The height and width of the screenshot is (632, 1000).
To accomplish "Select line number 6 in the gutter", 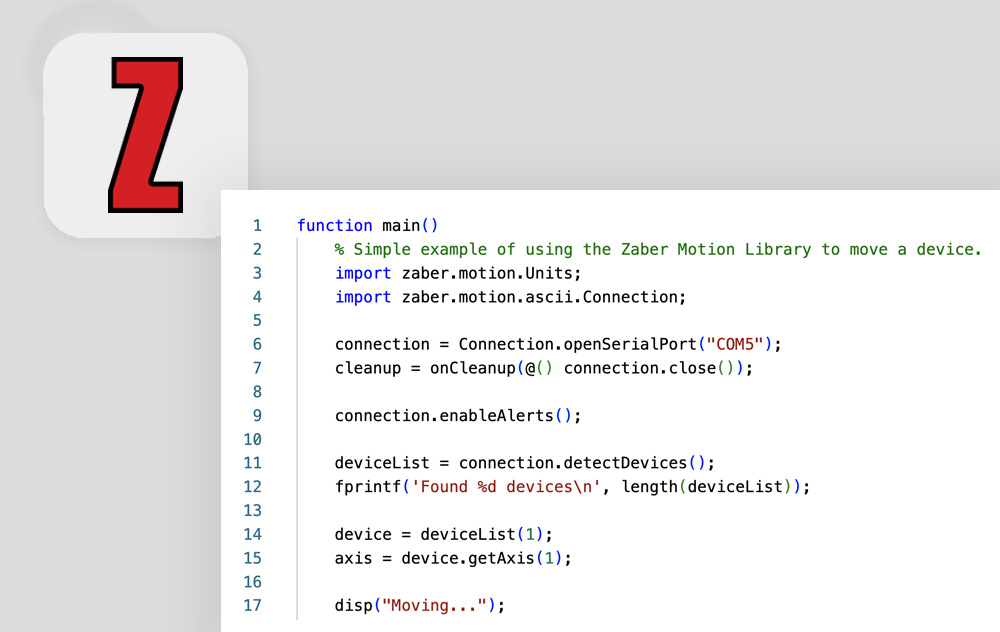I will point(257,344).
